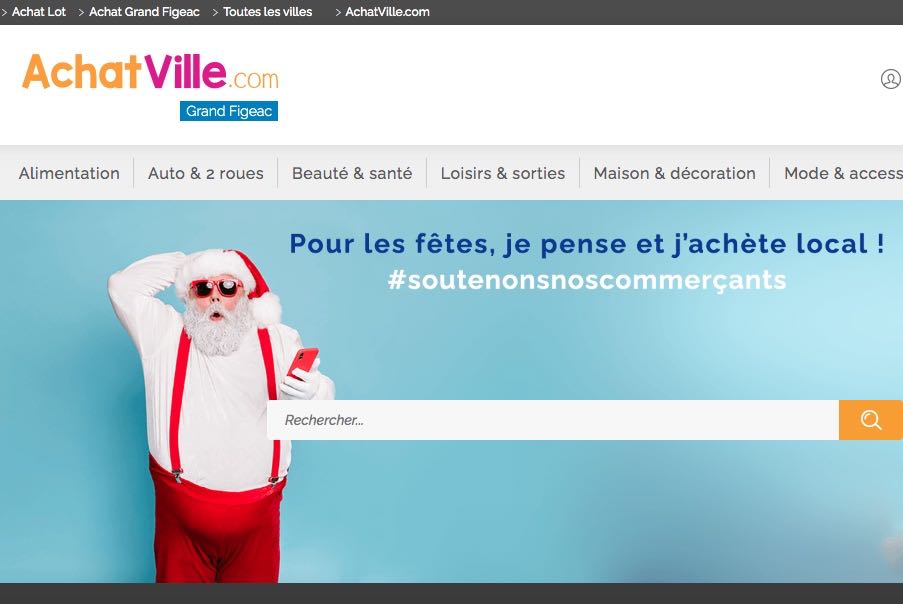
Task: Follow the Achat Grand Figeac link
Action: 144,12
